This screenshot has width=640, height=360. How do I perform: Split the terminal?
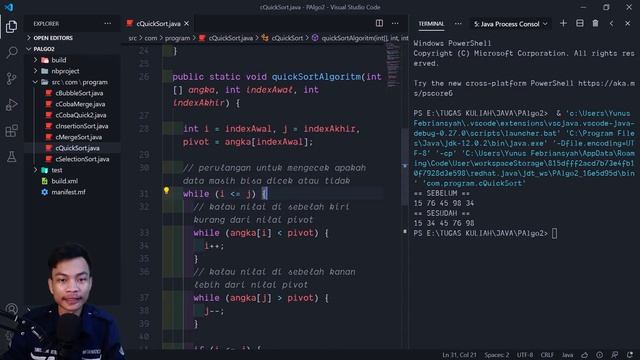point(580,23)
